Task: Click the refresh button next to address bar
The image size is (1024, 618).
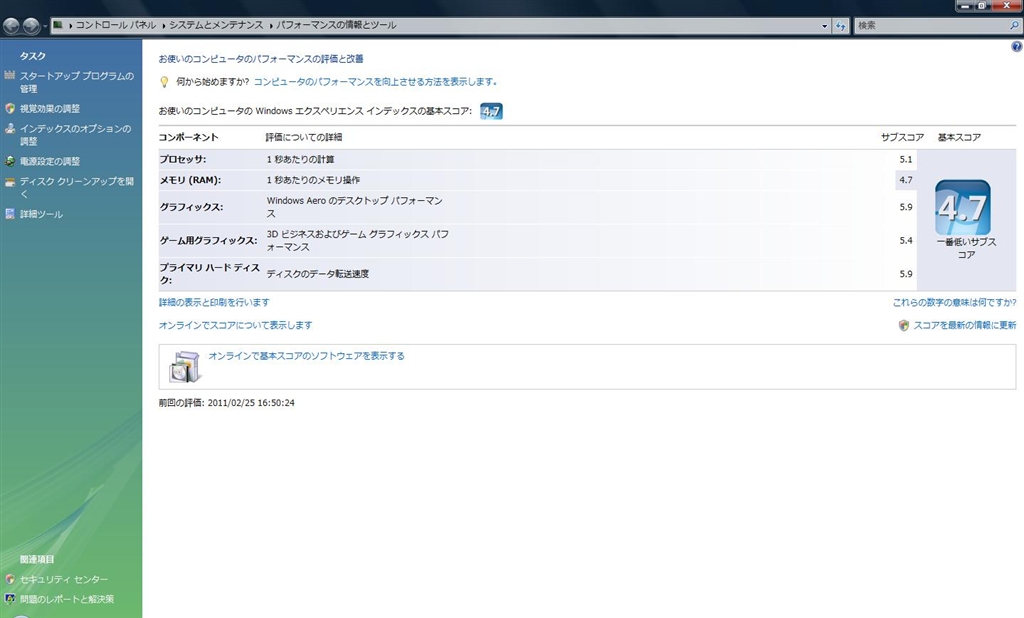Action: click(x=840, y=25)
